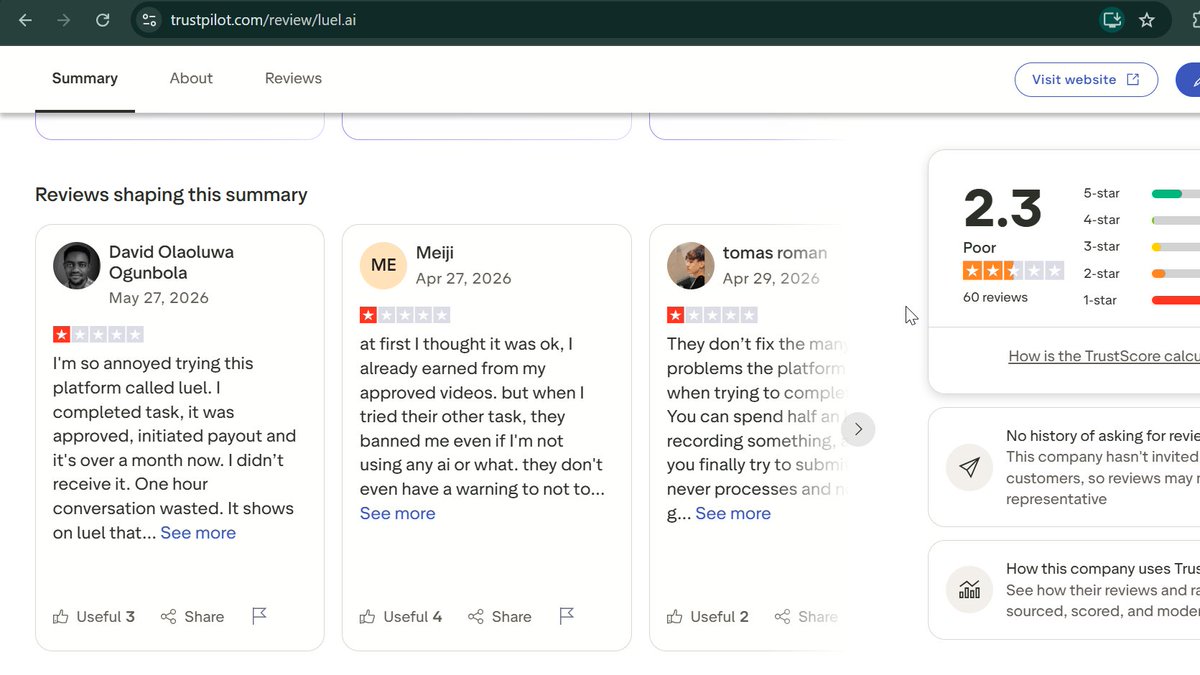This screenshot has height=675, width=1200.
Task: Reload the page with the refresh icon
Action: [102, 20]
